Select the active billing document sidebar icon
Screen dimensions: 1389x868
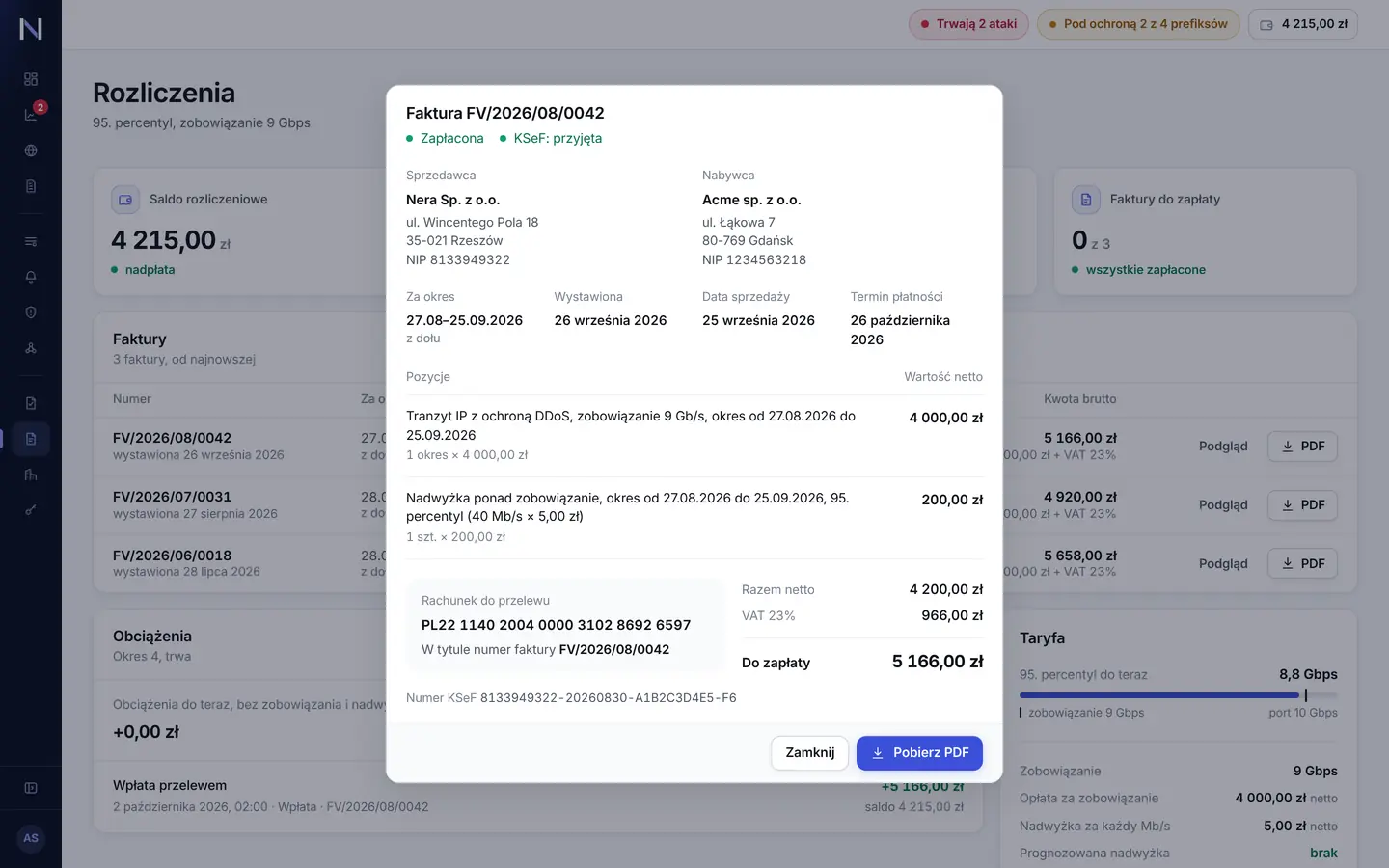point(31,439)
